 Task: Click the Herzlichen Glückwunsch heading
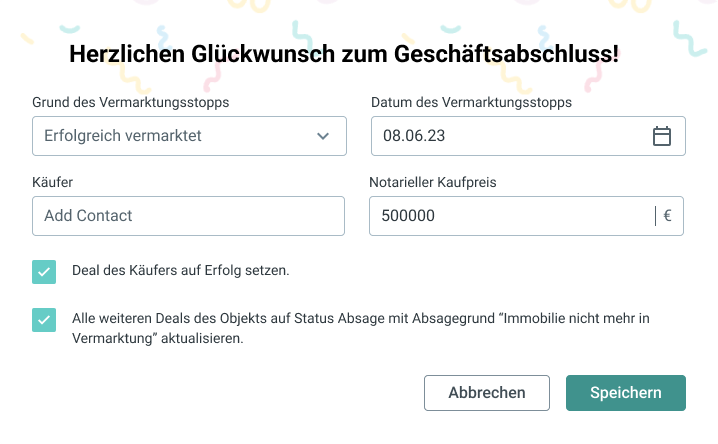[x=344, y=54]
